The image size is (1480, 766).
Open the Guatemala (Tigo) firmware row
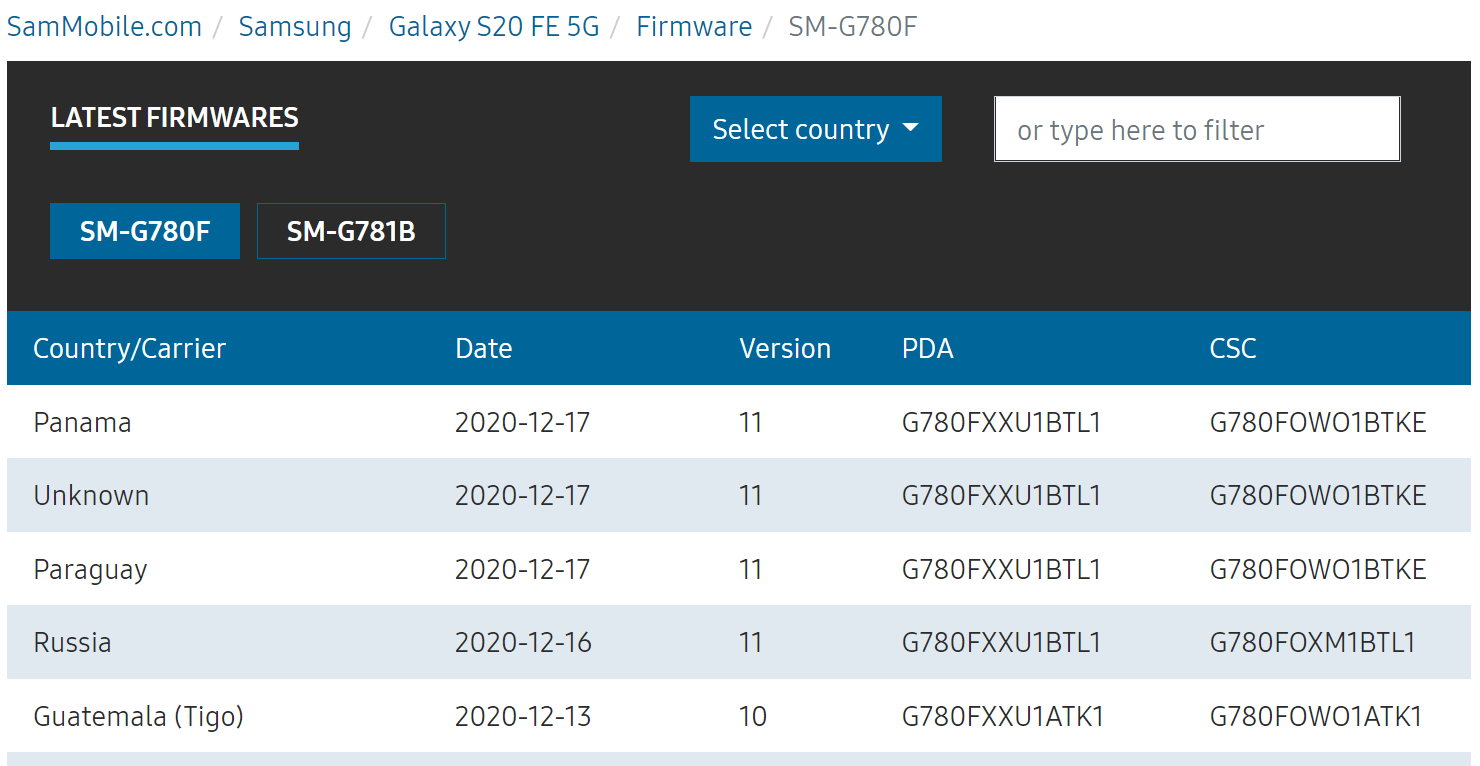coord(739,716)
